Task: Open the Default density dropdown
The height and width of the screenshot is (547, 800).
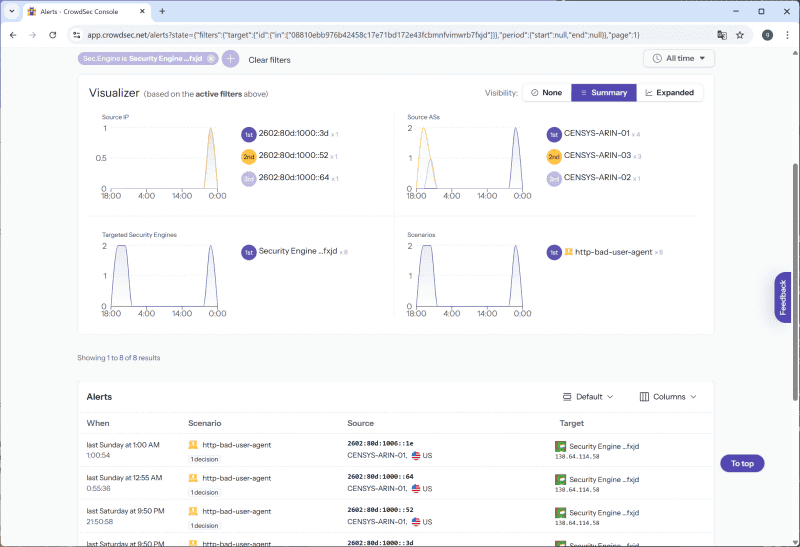Action: pos(588,396)
